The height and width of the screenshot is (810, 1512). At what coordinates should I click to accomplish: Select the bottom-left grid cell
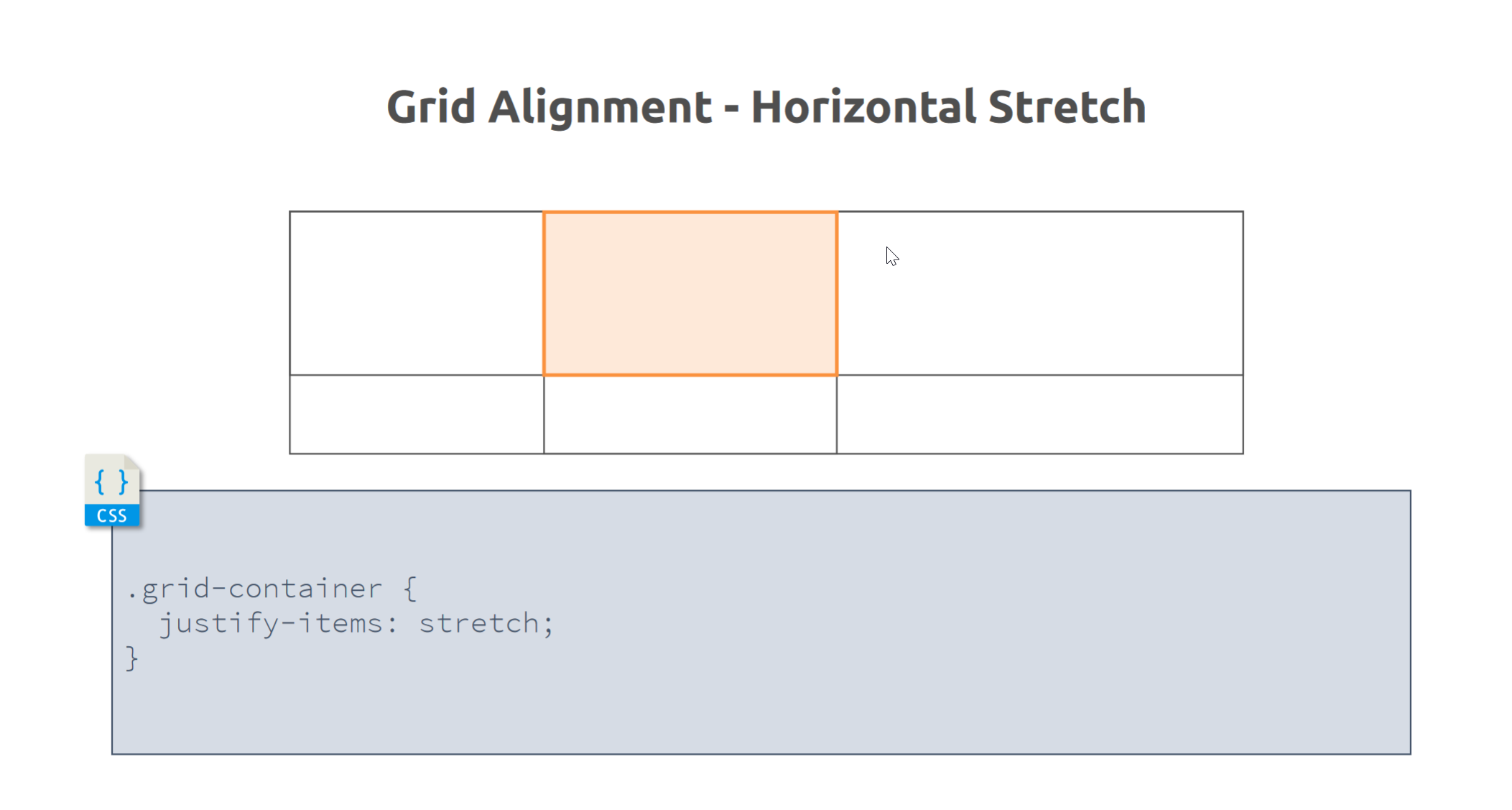tap(417, 414)
